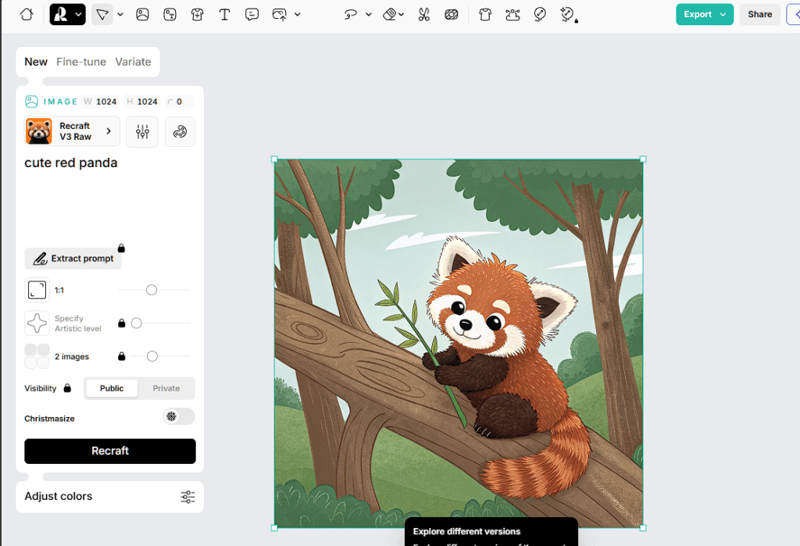Choose the text-to-image frame tool
Screen dimensions: 800x546
[x=170, y=14]
